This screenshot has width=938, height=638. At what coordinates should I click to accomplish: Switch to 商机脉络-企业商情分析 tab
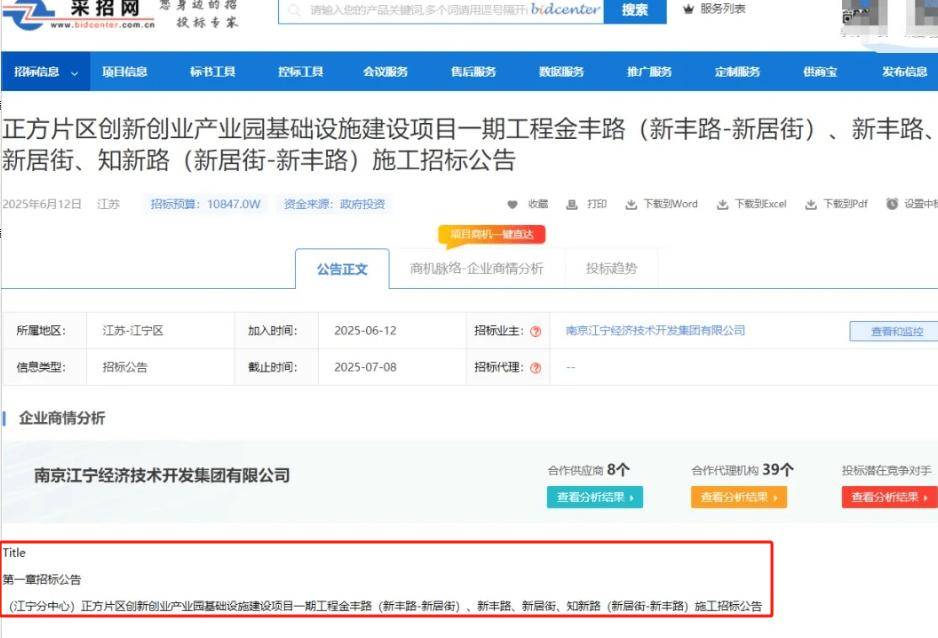tap(477, 268)
